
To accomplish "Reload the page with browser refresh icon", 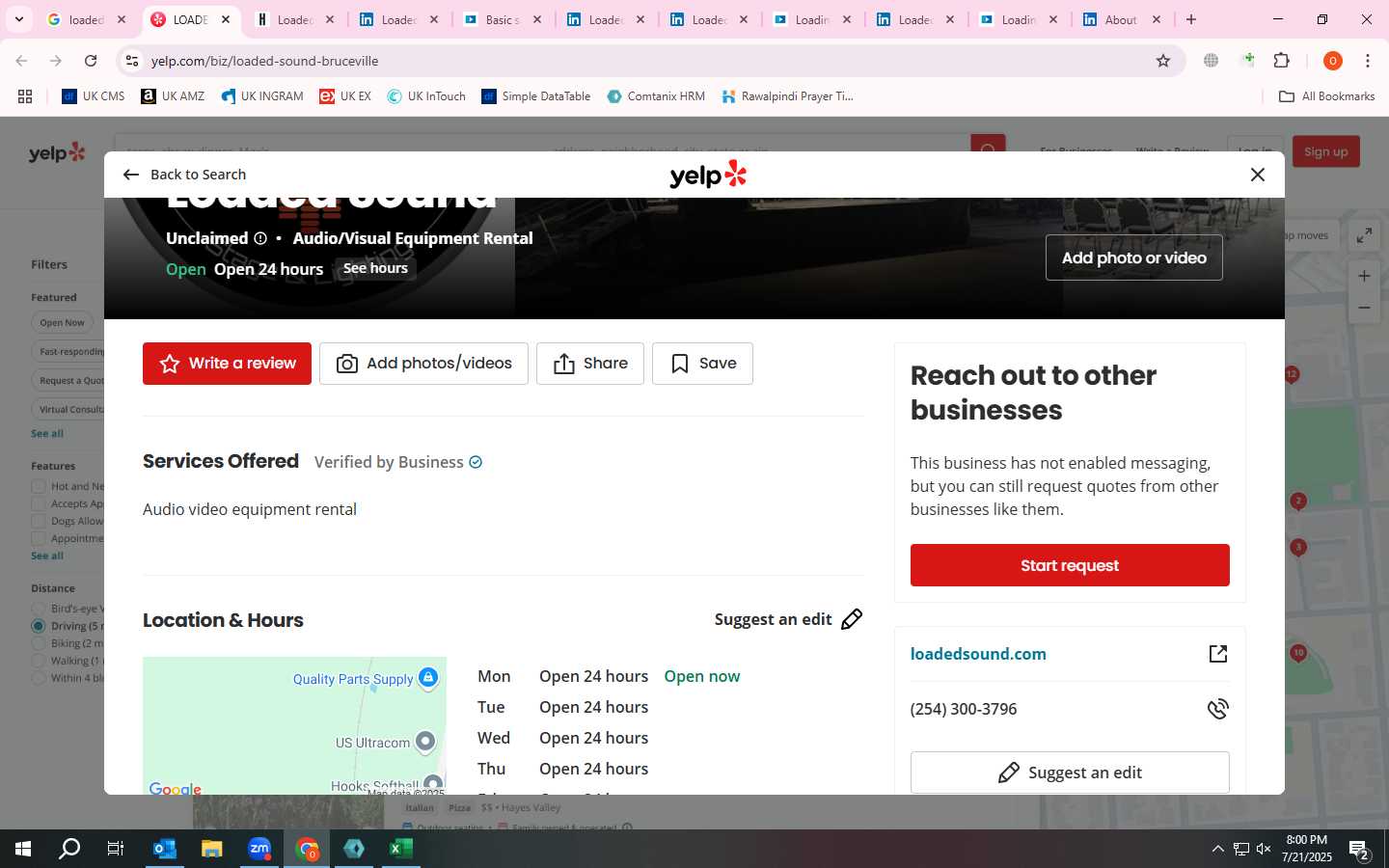I will point(91,61).
